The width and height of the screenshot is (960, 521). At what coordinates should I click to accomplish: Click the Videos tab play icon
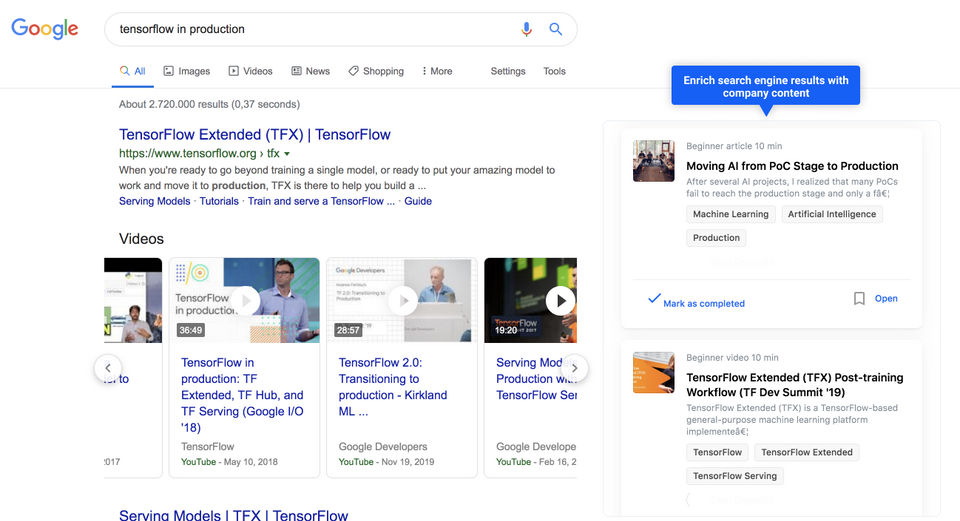click(x=233, y=71)
